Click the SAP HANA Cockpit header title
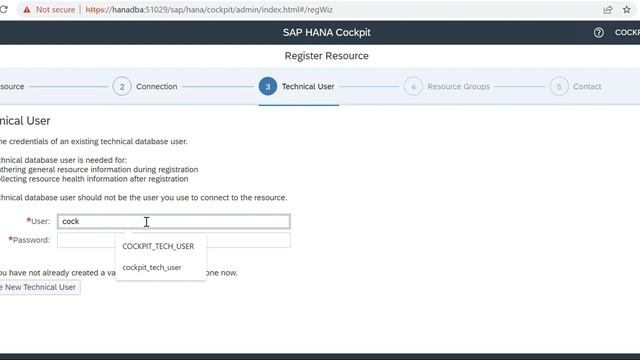Screen dimensions: 640x360 [327, 33]
